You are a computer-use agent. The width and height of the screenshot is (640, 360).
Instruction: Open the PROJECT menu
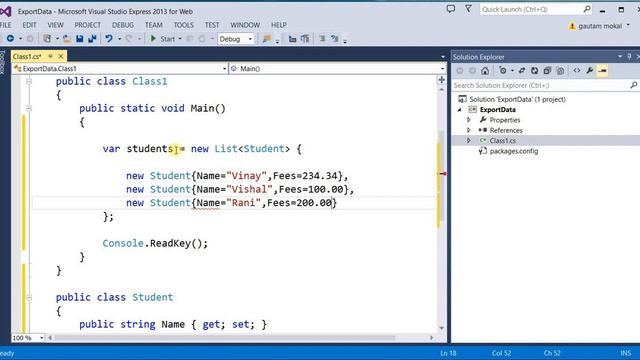(x=87, y=25)
